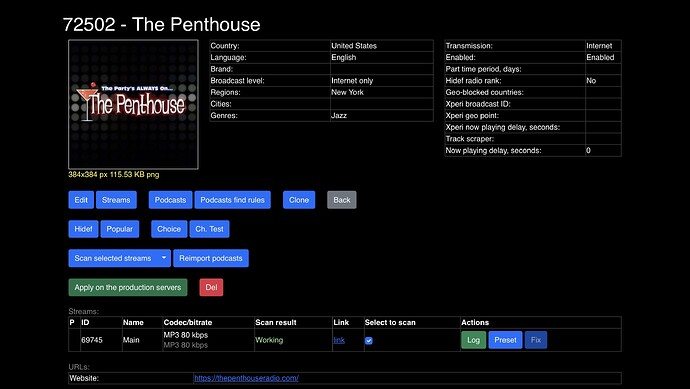The width and height of the screenshot is (690, 389).
Task: Mark station as Popular
Action: (x=120, y=229)
